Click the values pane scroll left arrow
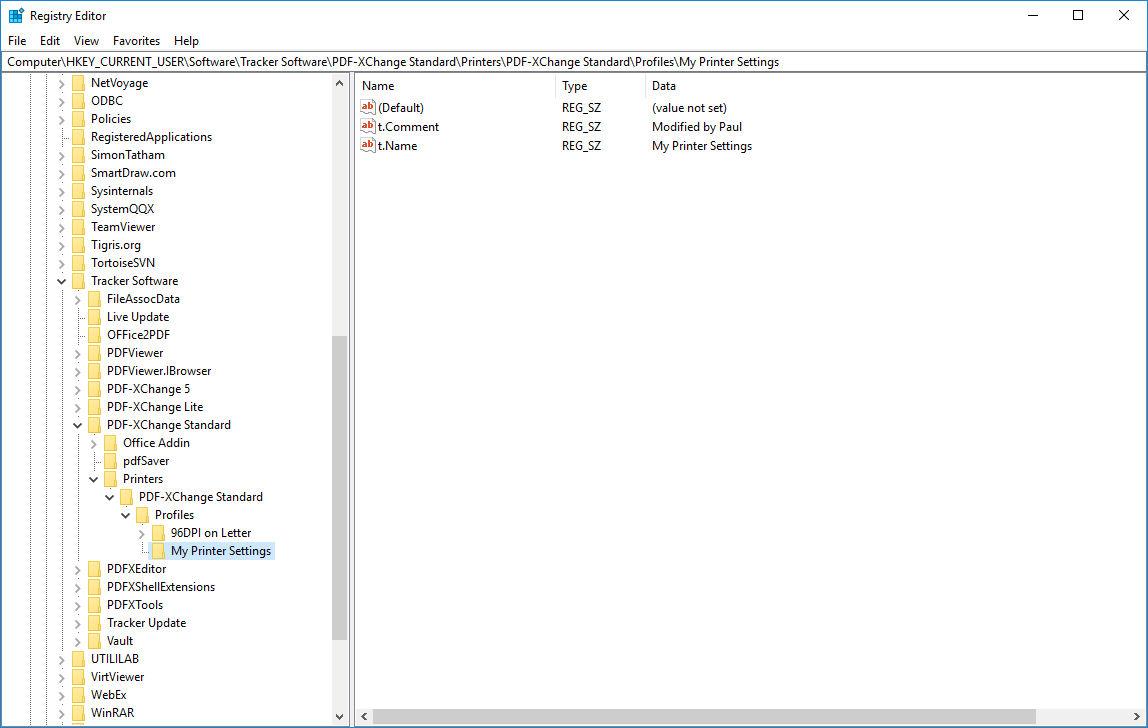 pyautogui.click(x=365, y=716)
